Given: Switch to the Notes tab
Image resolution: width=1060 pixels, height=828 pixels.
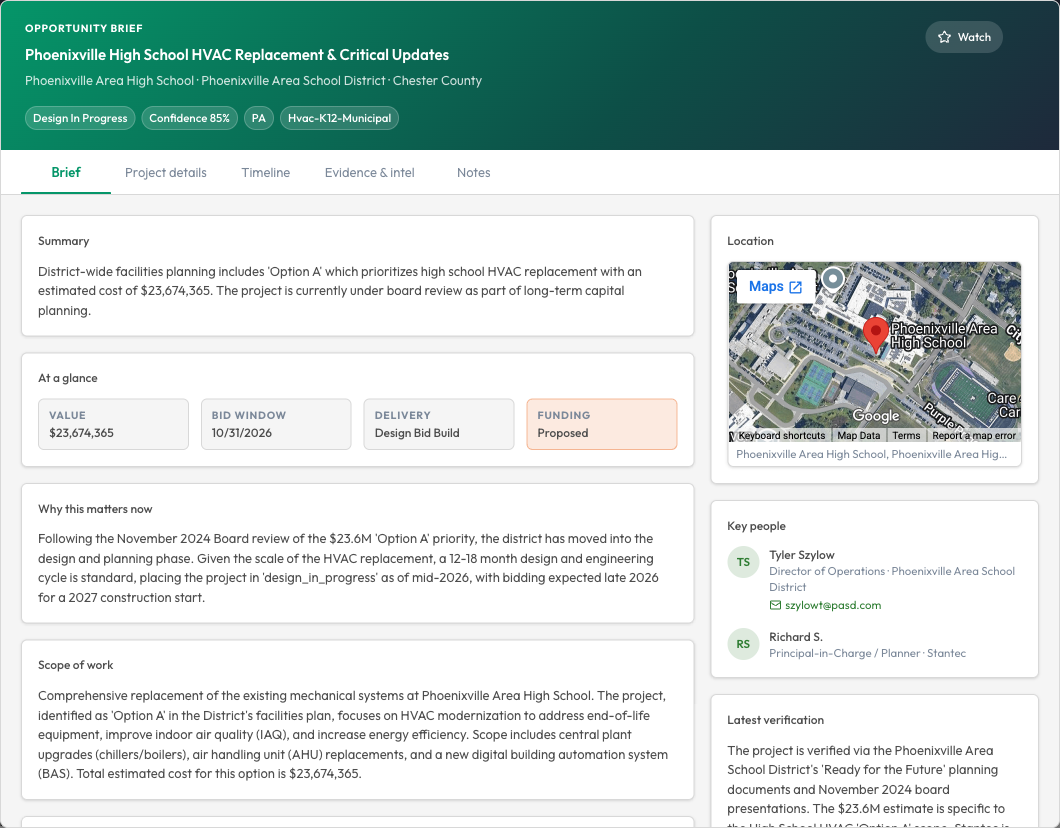Looking at the screenshot, I should tap(473, 172).
